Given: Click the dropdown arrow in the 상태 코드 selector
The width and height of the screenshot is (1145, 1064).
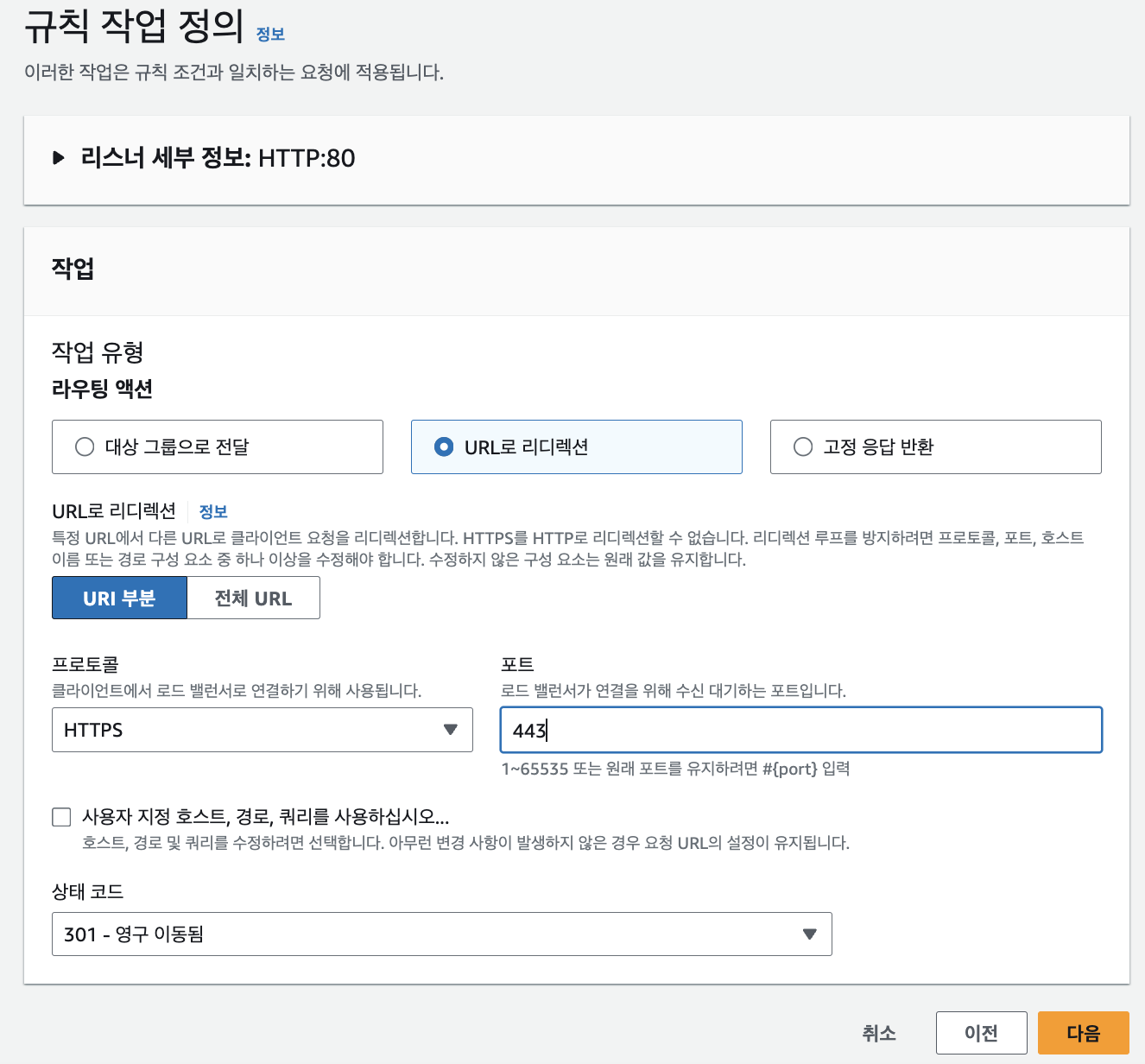Looking at the screenshot, I should [809, 934].
